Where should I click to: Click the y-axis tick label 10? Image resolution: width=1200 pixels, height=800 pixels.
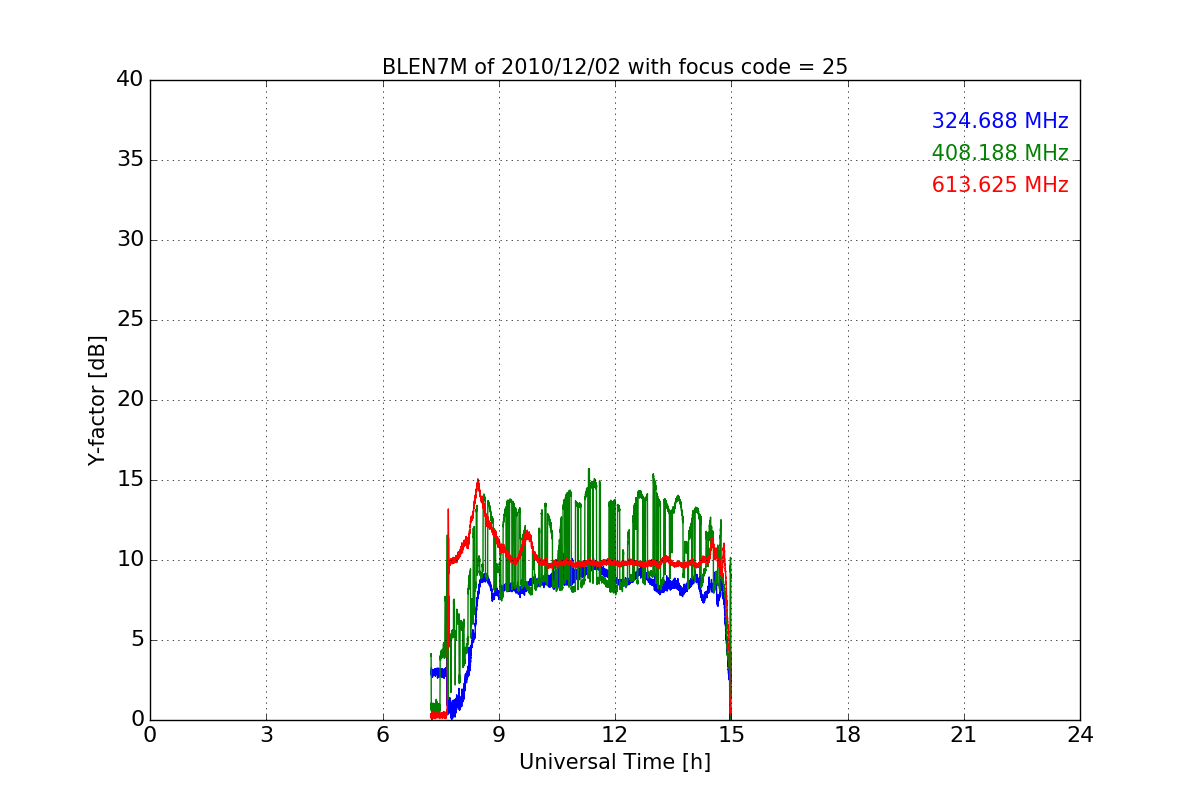pyautogui.click(x=130, y=560)
